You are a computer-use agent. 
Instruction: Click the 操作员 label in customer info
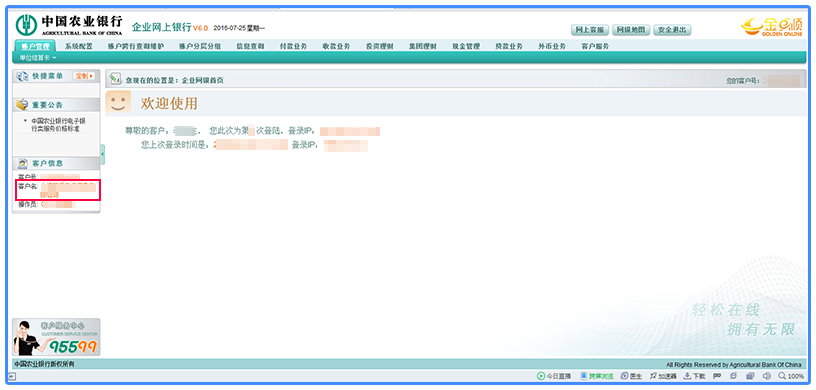(x=29, y=205)
